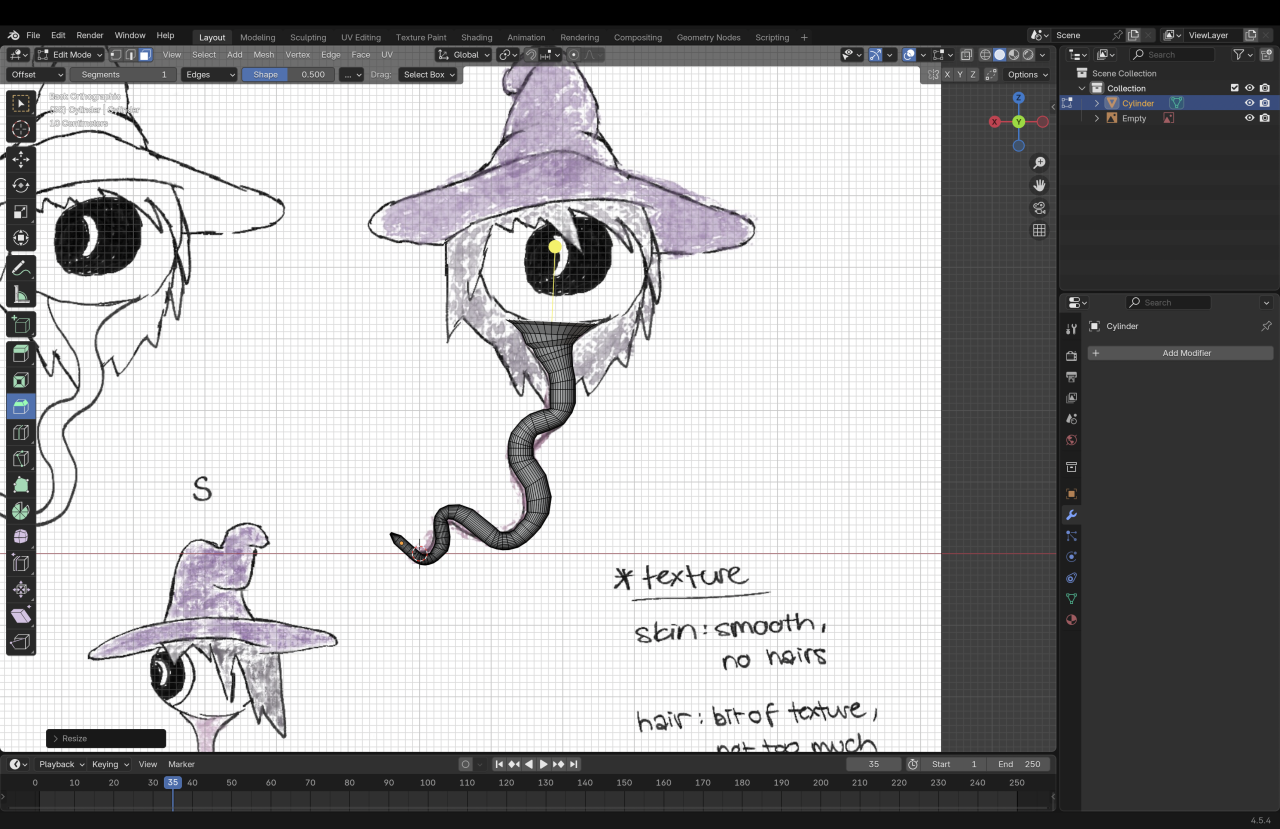Open the Global transform orientation dropdown
The width and height of the screenshot is (1280, 829).
(x=465, y=55)
